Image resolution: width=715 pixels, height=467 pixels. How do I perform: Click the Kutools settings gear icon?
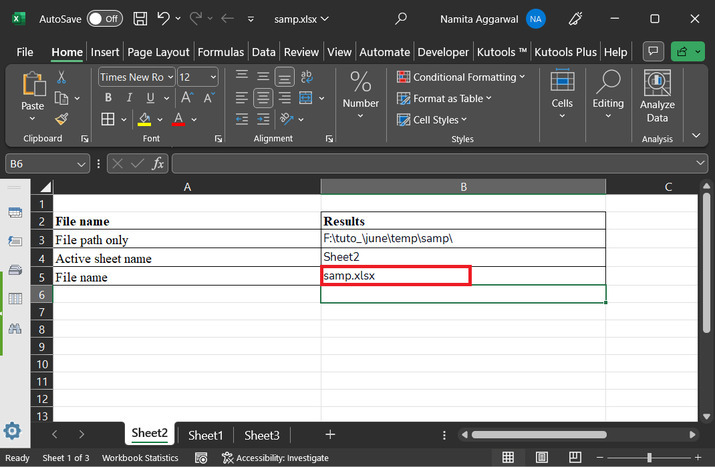12,431
